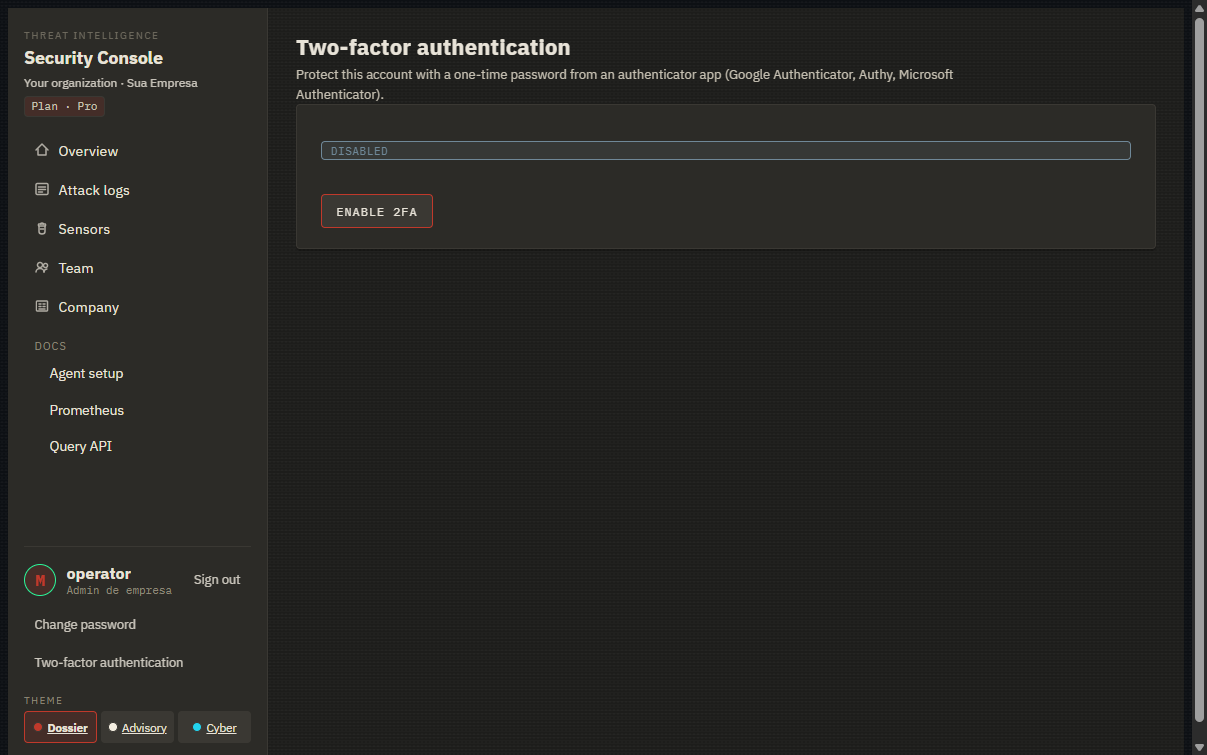Click the THREAT INTELLIGENCE label
The height and width of the screenshot is (755, 1207).
(x=91, y=36)
